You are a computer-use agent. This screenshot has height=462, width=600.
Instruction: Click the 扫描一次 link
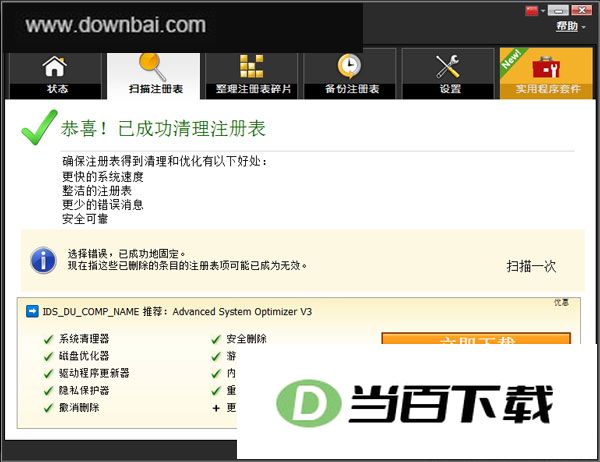(x=531, y=266)
